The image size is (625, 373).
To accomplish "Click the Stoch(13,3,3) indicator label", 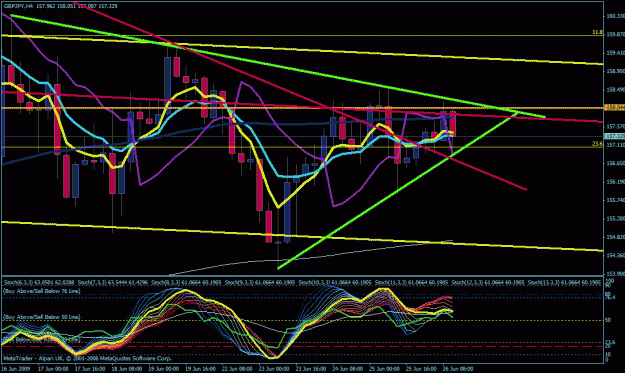I will pyautogui.click(x=564, y=283).
